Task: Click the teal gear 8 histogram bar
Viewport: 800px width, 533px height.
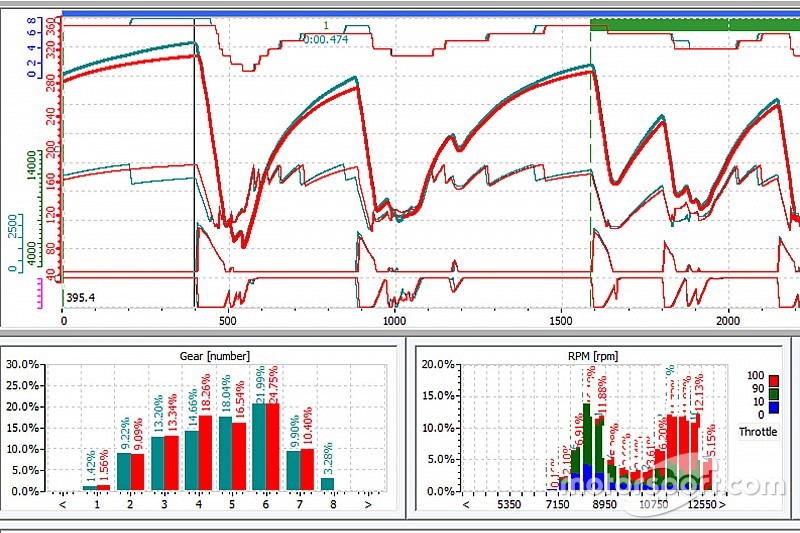Action: coord(327,484)
